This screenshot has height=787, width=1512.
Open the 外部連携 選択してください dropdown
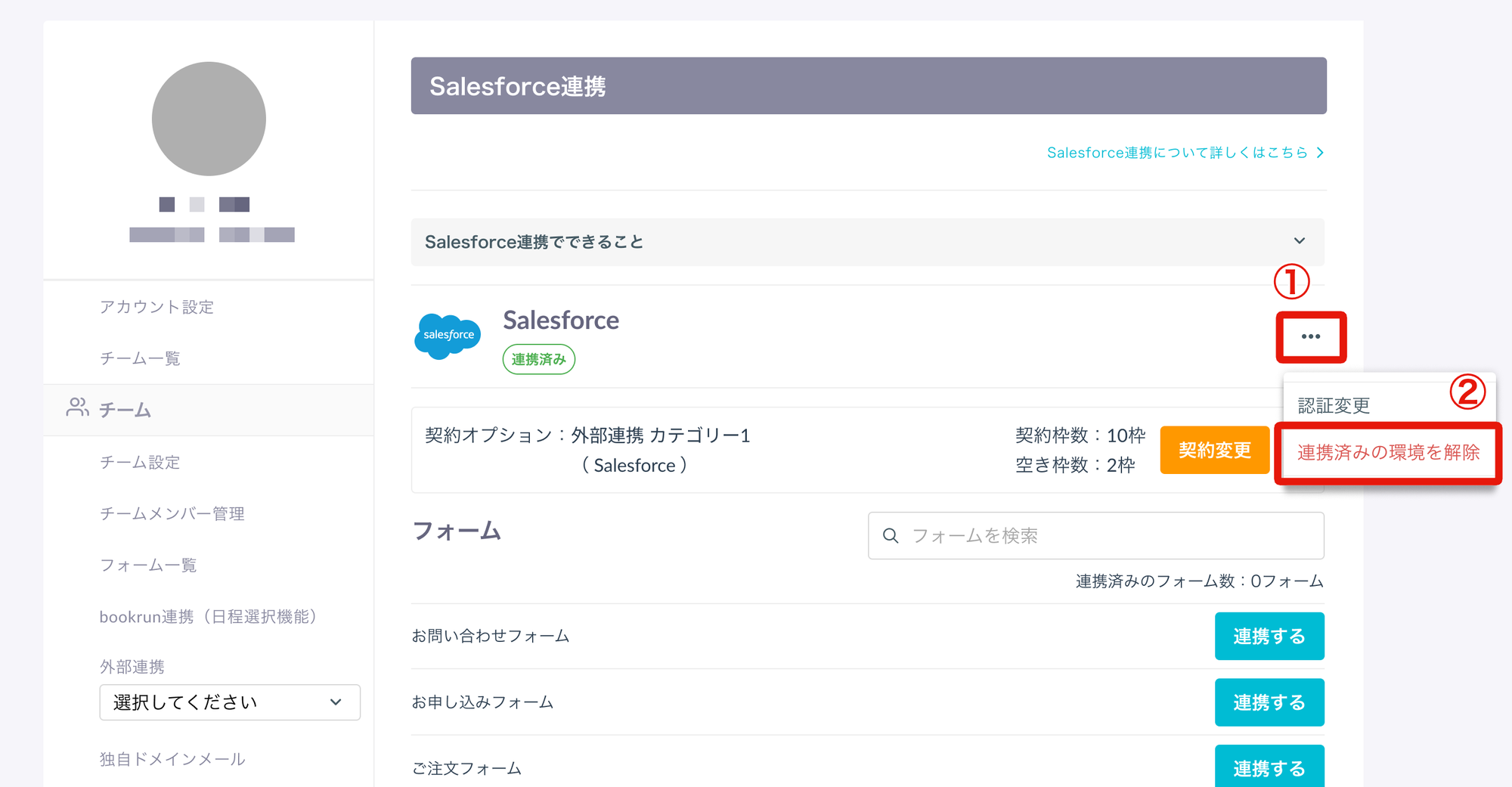pos(230,702)
